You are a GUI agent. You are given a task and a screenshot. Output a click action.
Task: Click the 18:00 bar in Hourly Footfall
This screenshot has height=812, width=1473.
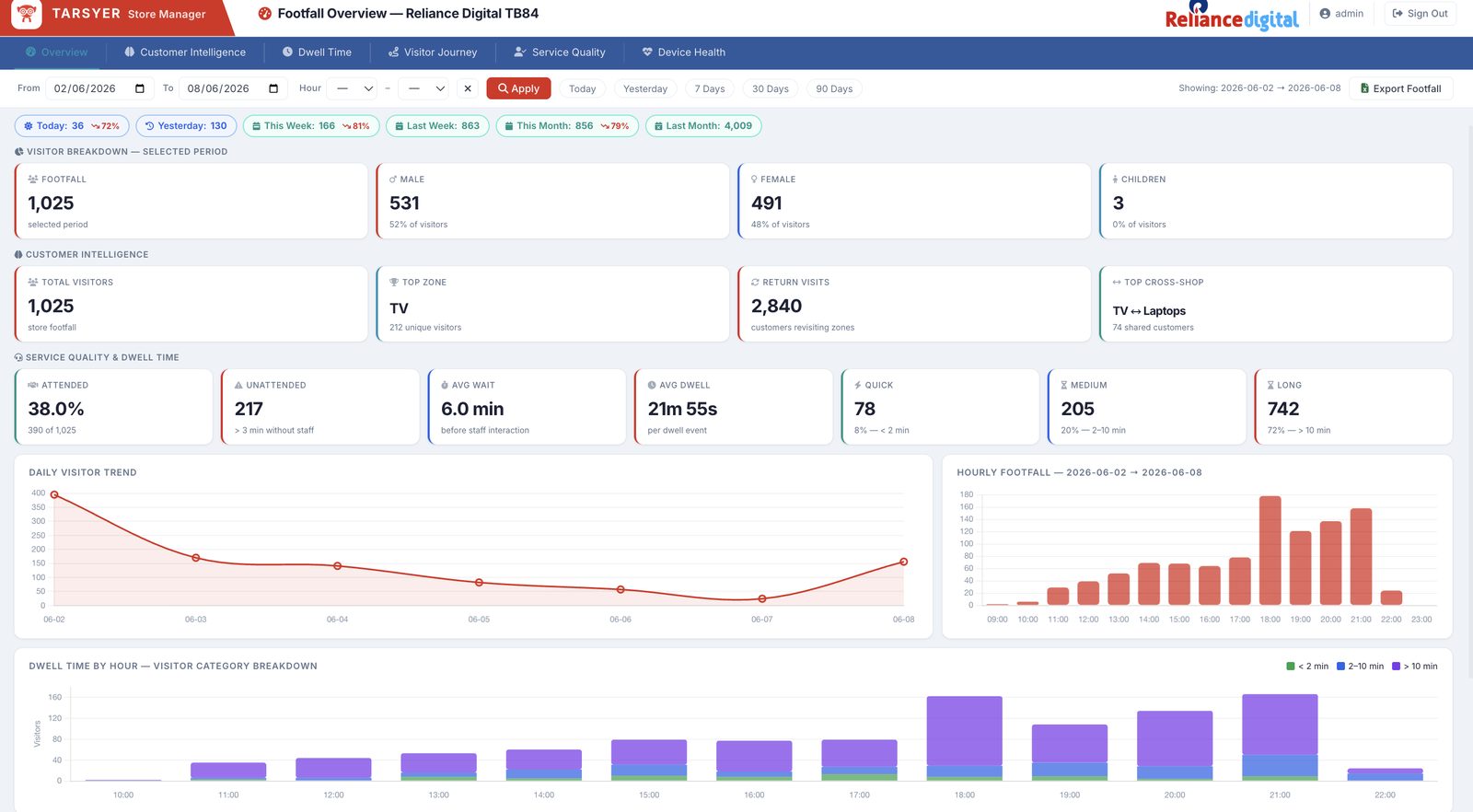1270,551
